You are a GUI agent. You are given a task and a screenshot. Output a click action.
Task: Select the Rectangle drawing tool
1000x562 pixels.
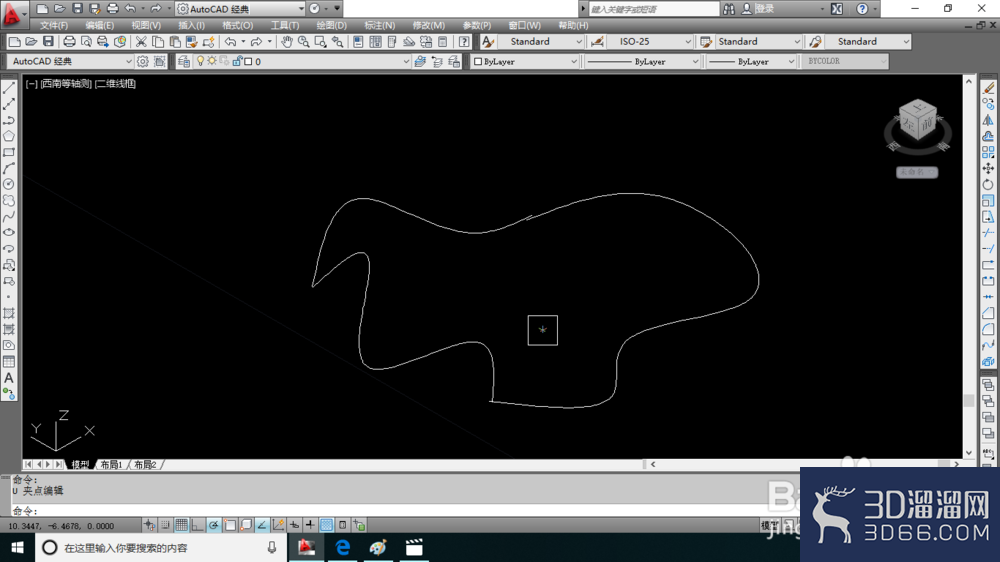pyautogui.click(x=9, y=152)
